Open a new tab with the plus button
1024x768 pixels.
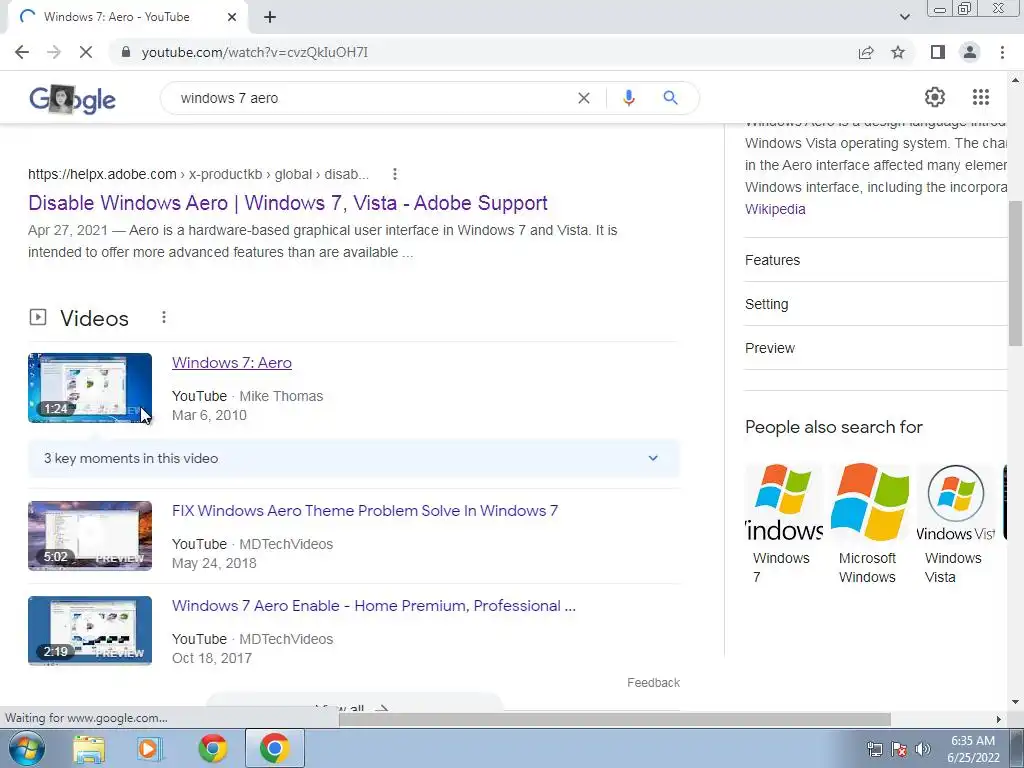[x=270, y=17]
